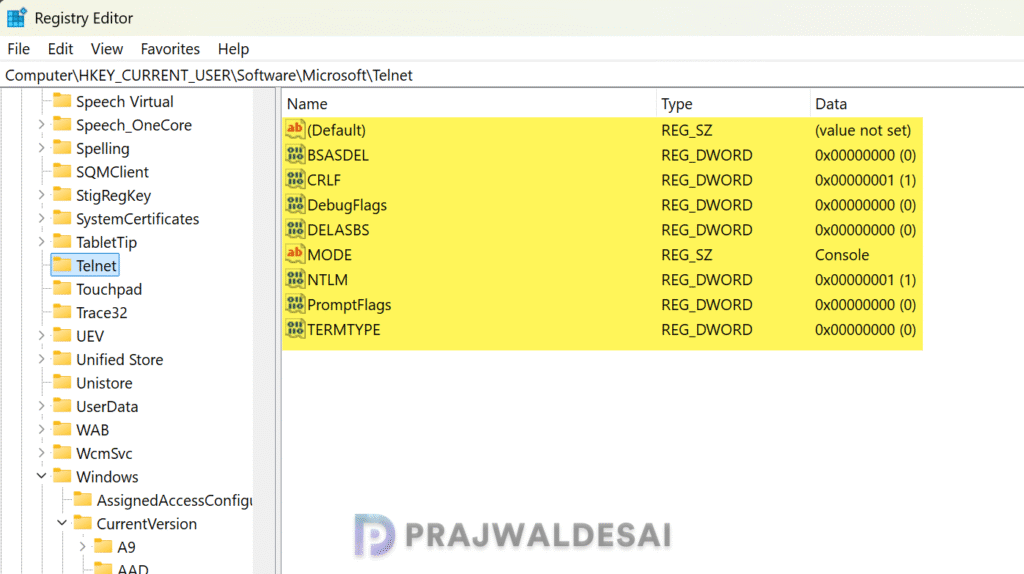1024x574 pixels.
Task: Open the Edit menu
Action: pyautogui.click(x=60, y=49)
